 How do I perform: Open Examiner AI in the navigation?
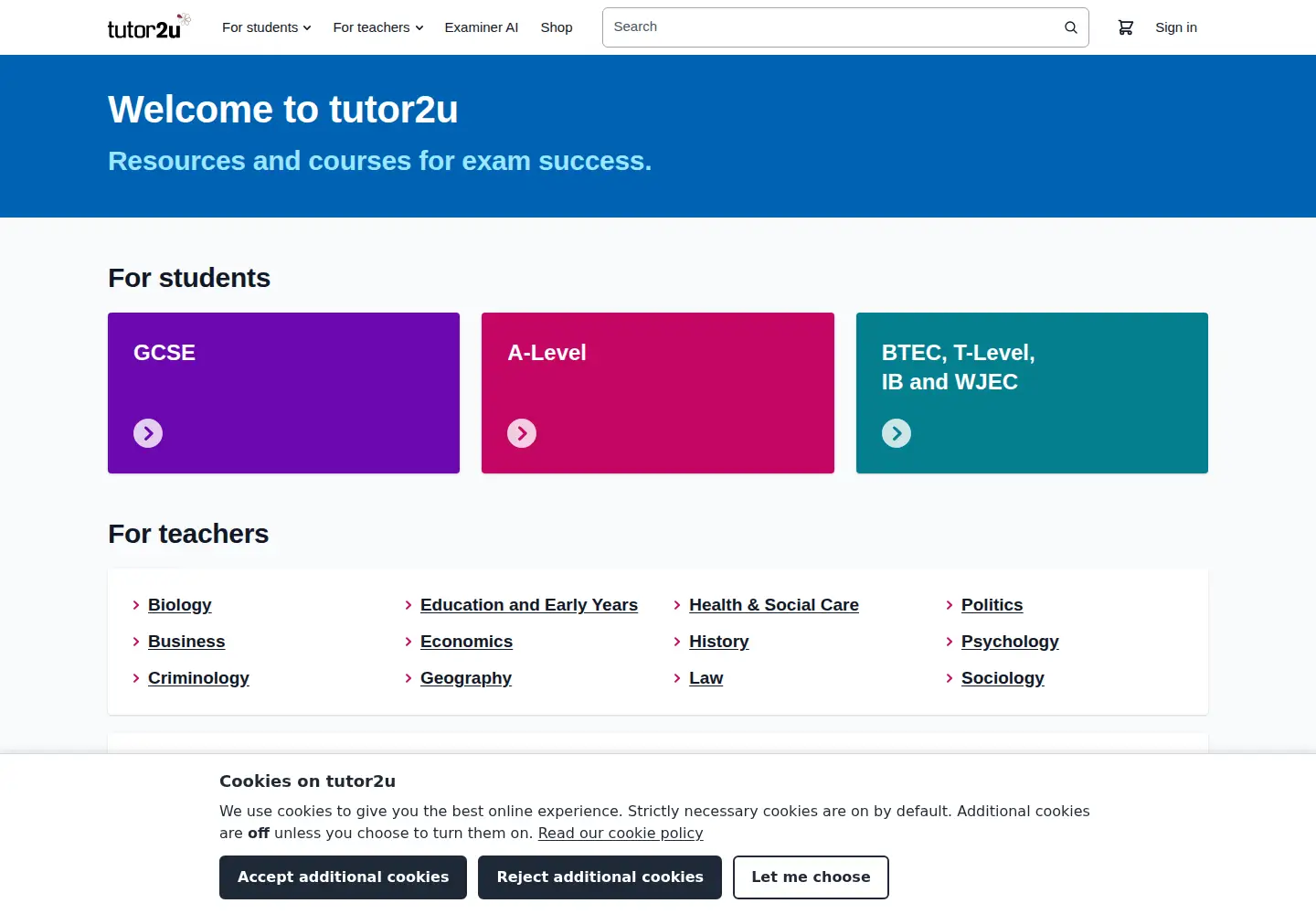(482, 27)
